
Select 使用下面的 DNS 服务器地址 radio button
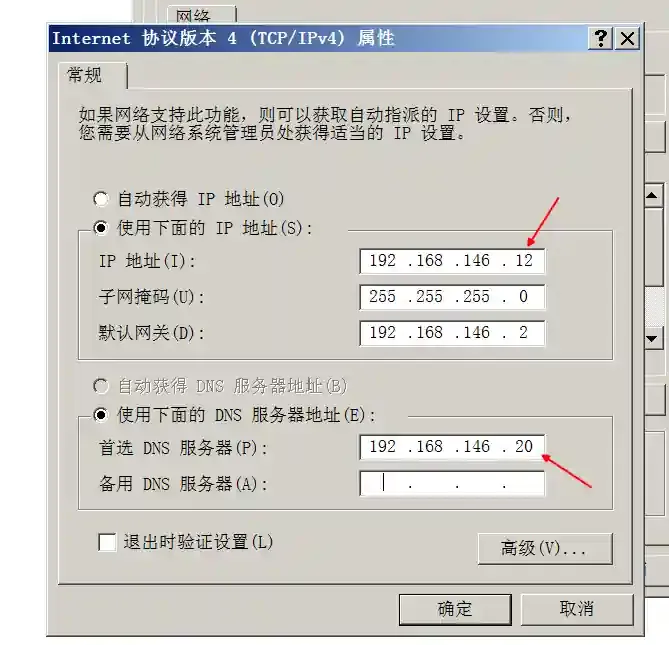point(101,415)
